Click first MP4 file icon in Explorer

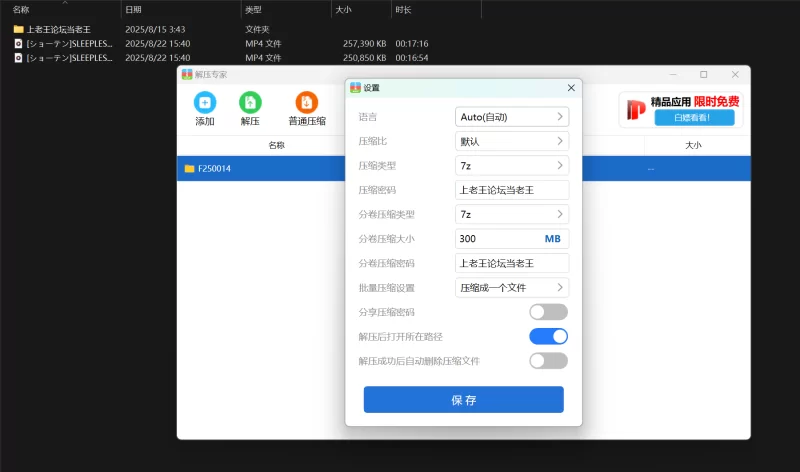pyautogui.click(x=18, y=43)
